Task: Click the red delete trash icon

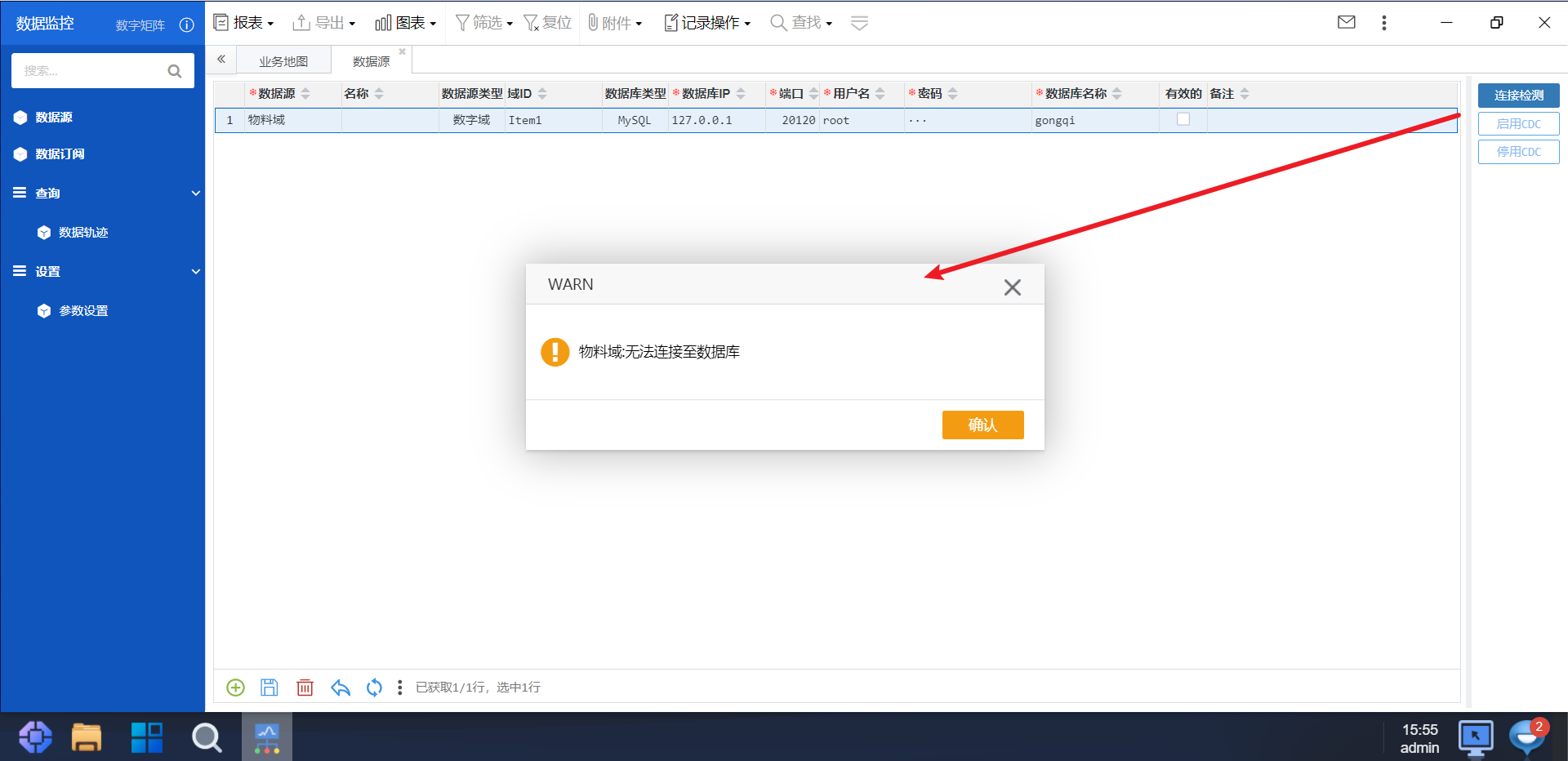Action: click(305, 688)
